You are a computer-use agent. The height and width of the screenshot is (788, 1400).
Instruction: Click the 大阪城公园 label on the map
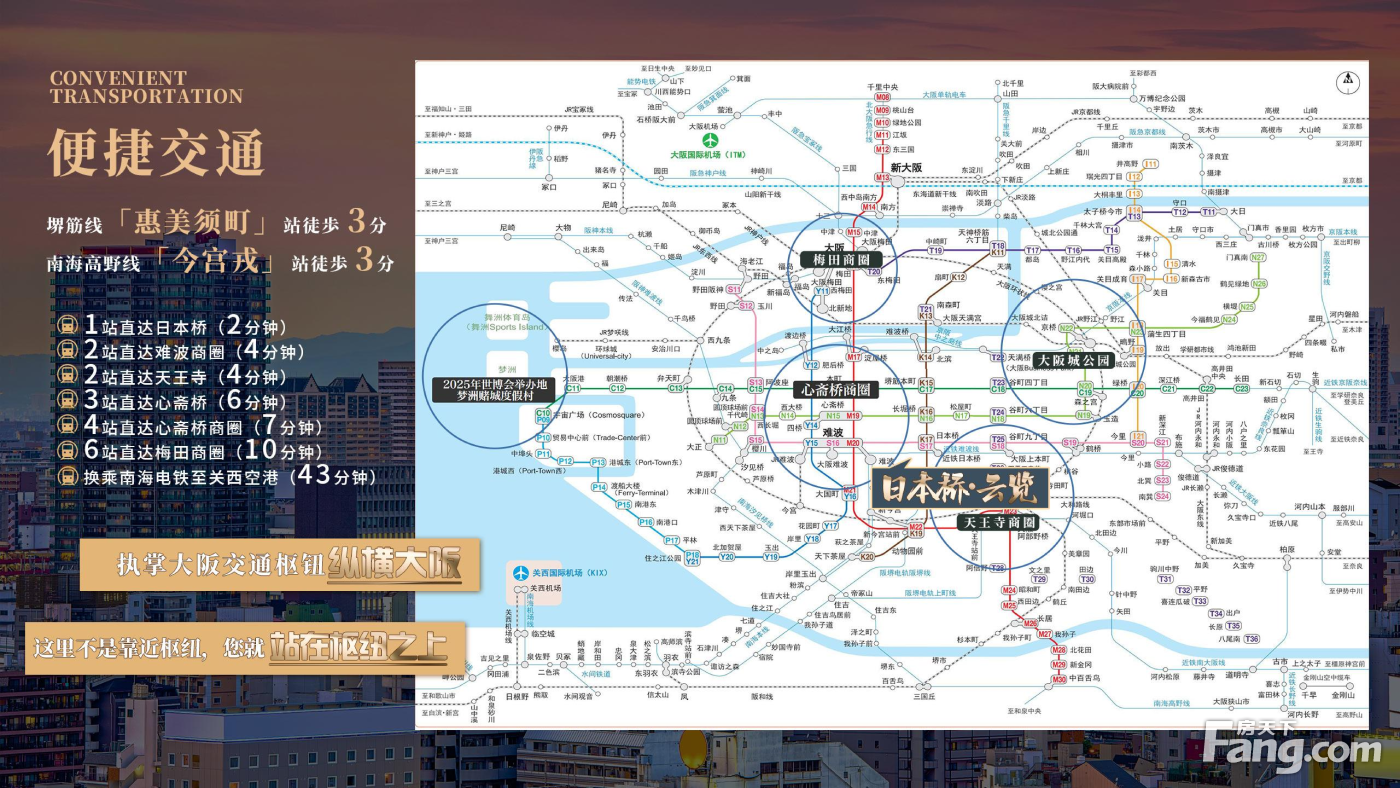pyautogui.click(x=1073, y=360)
